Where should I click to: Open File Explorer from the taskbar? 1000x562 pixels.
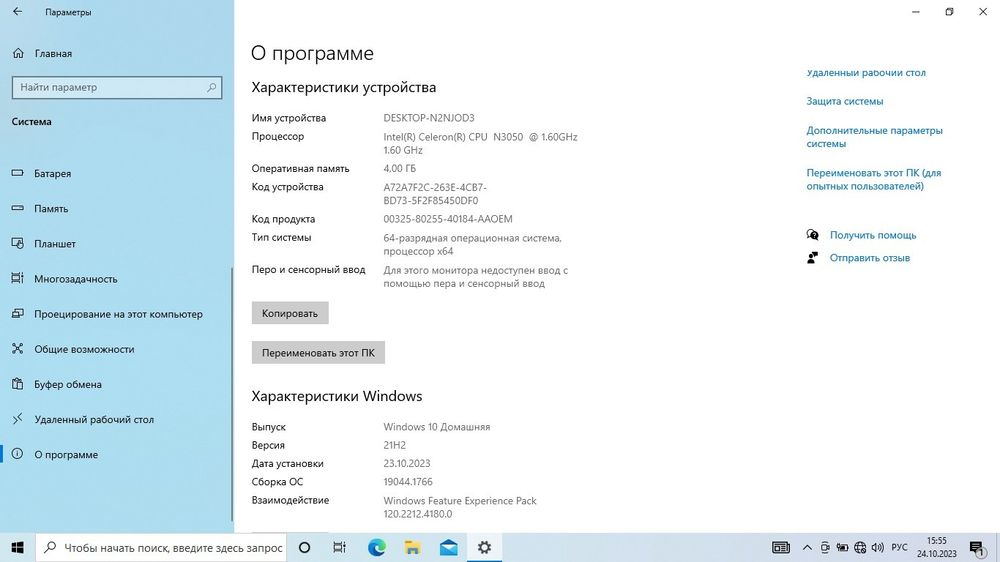[412, 547]
